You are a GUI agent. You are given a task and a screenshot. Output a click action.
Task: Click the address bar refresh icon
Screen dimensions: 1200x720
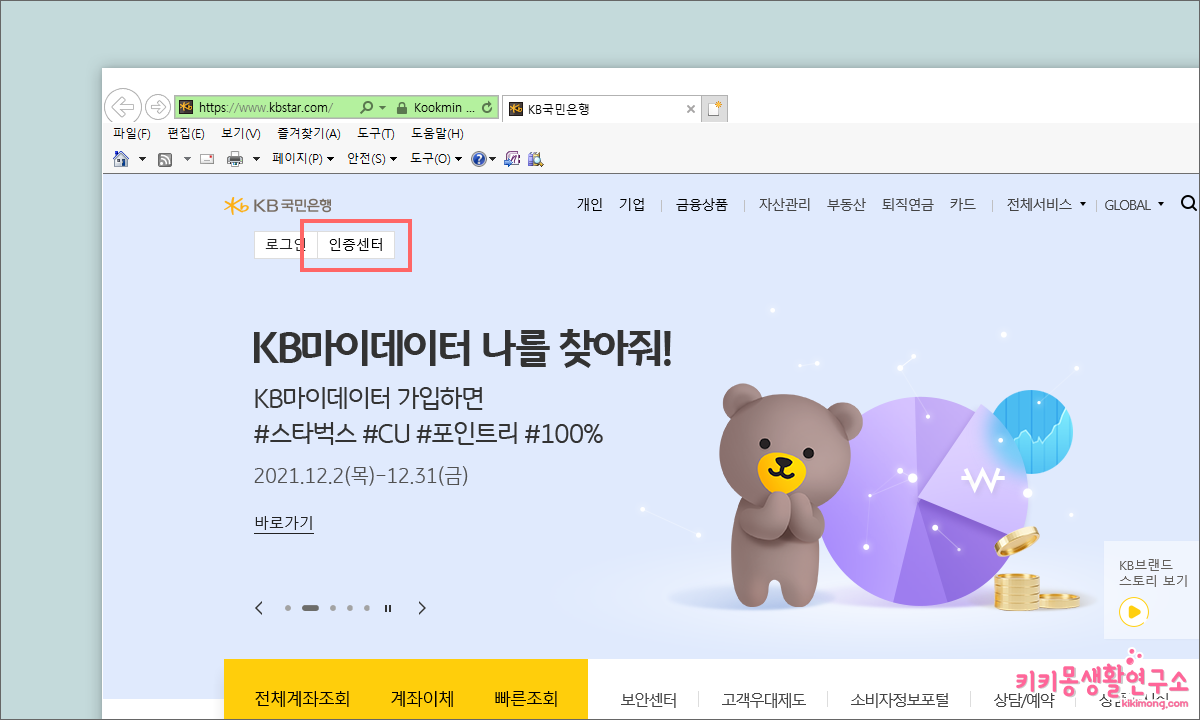(489, 107)
